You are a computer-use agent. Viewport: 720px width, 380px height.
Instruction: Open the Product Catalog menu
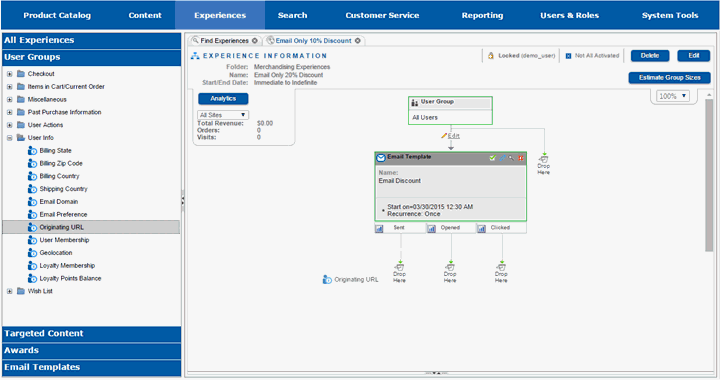click(57, 15)
